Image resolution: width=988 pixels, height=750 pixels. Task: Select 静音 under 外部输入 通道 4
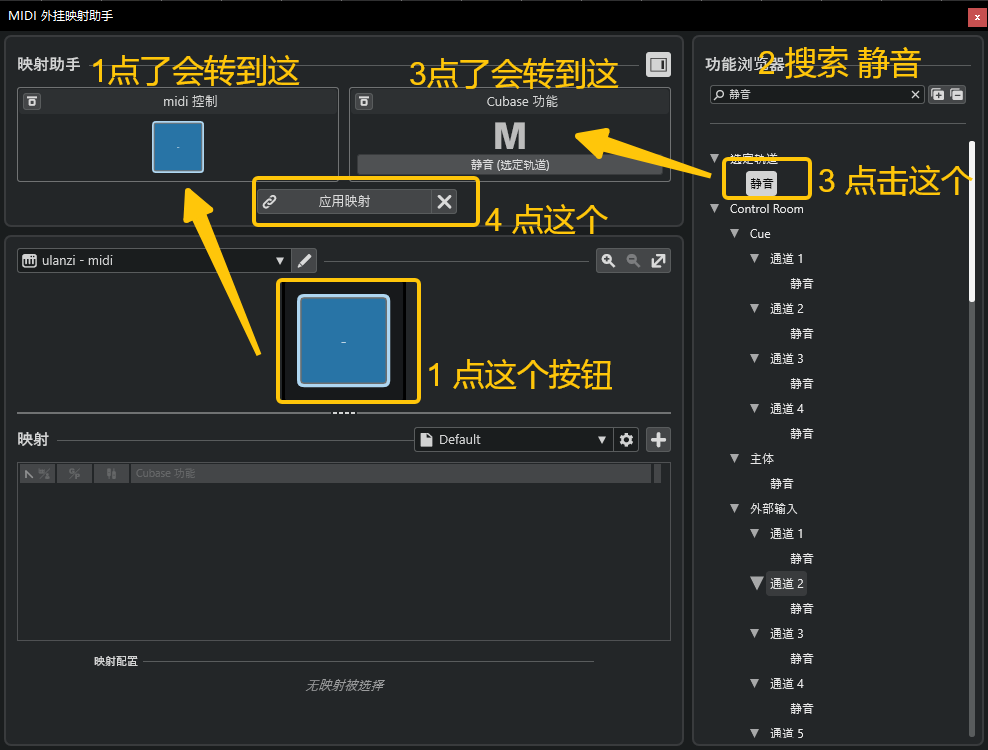pyautogui.click(x=801, y=708)
